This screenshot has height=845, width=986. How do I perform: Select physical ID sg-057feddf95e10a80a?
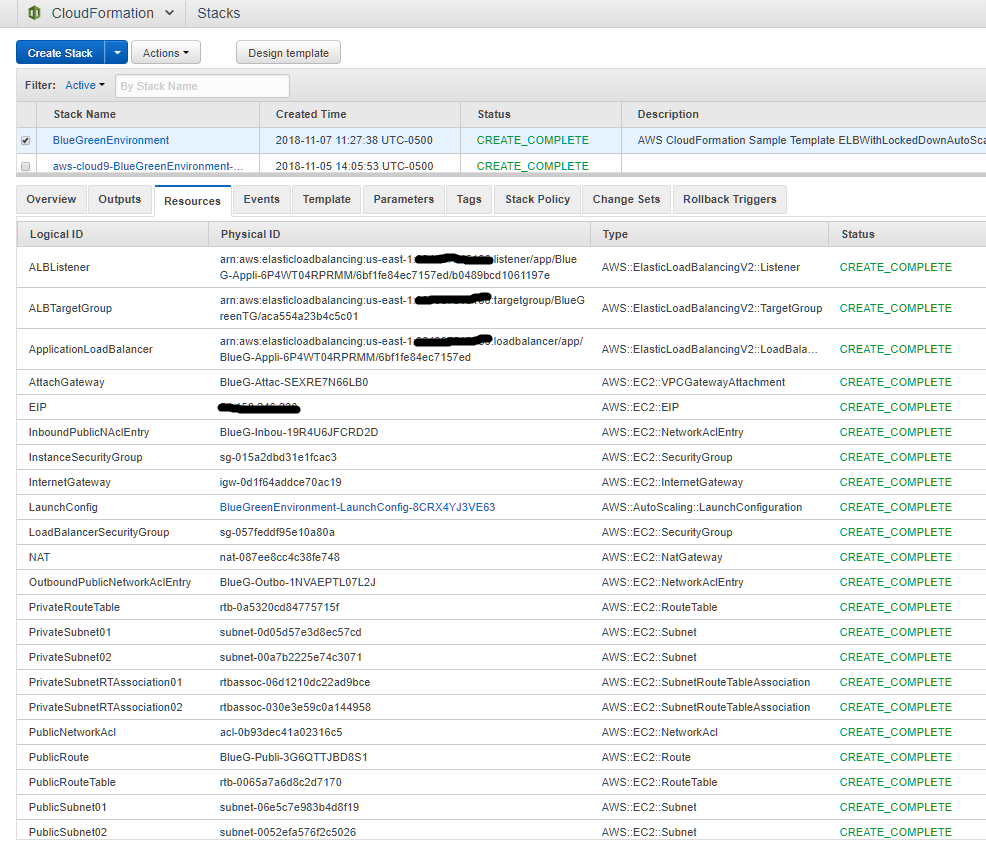point(277,533)
